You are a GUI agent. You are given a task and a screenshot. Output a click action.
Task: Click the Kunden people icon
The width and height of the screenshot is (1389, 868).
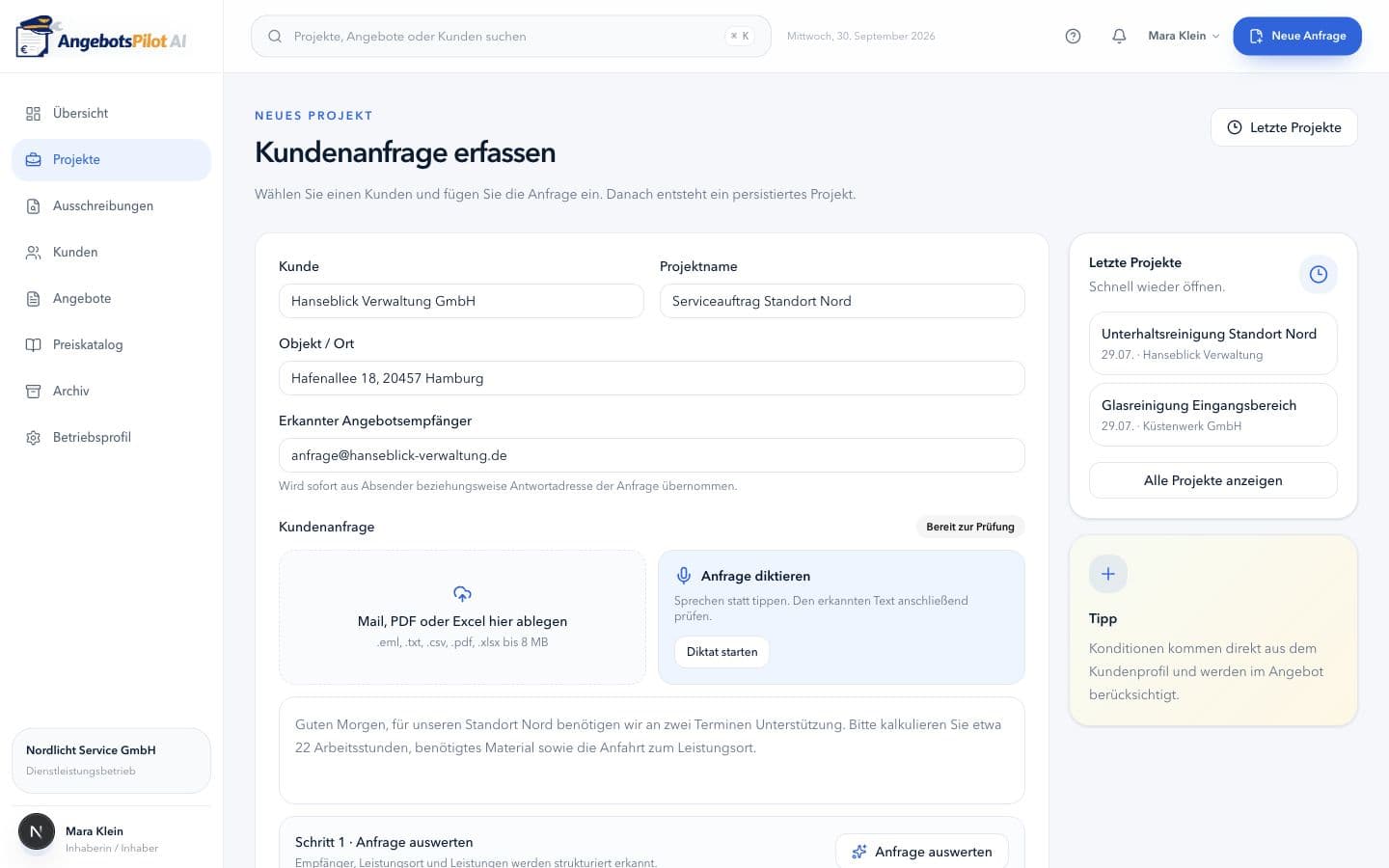coord(34,253)
